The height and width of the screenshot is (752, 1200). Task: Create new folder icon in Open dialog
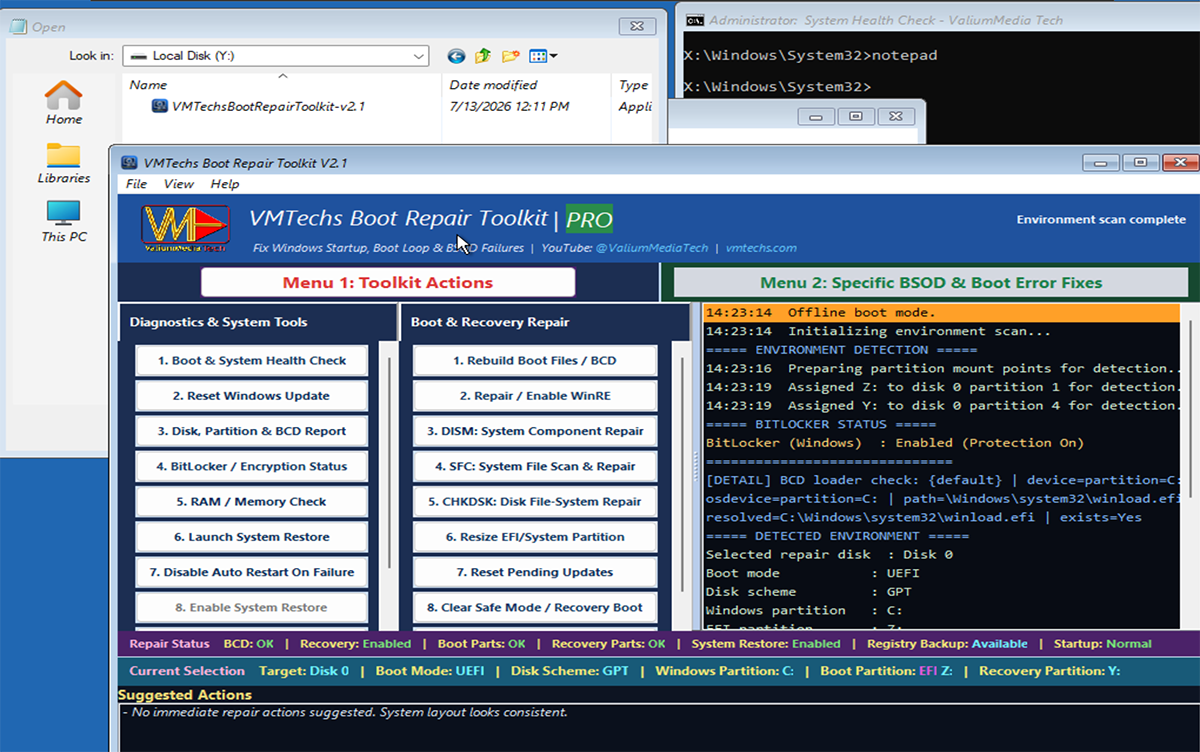511,56
